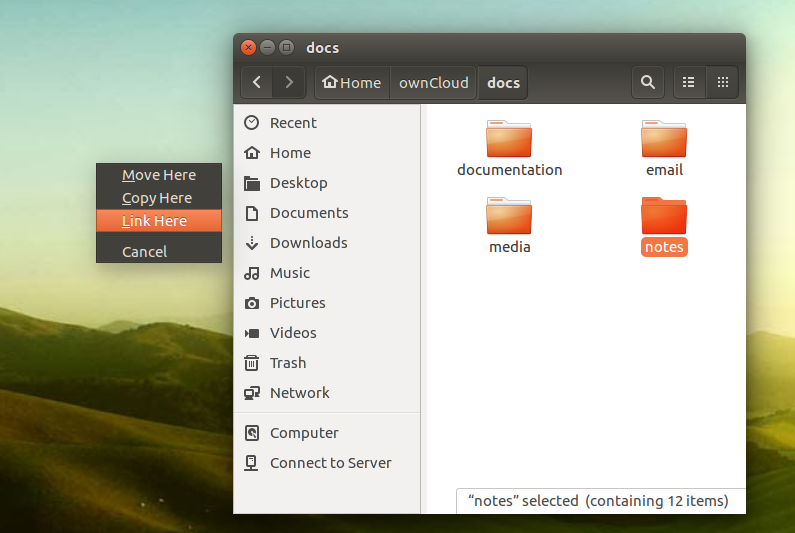Click the Videos icon in sidebar

251,333
